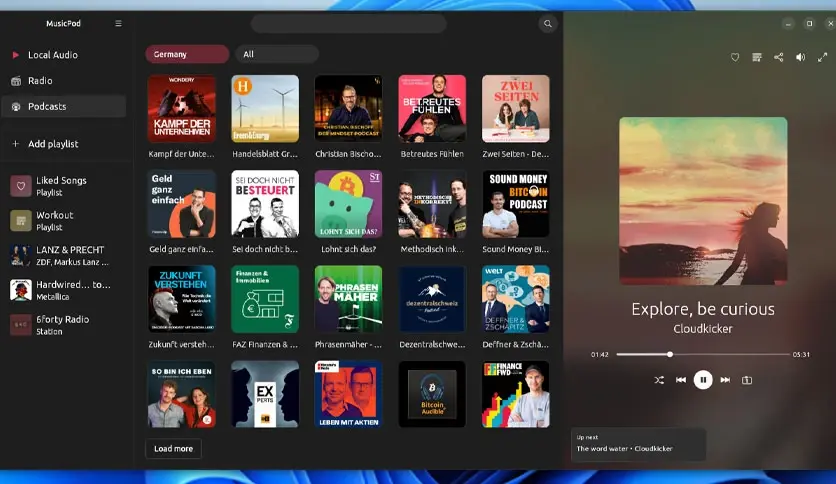Image resolution: width=836 pixels, height=484 pixels.
Task: Open the Lohnt sich das? podcast
Action: [349, 204]
